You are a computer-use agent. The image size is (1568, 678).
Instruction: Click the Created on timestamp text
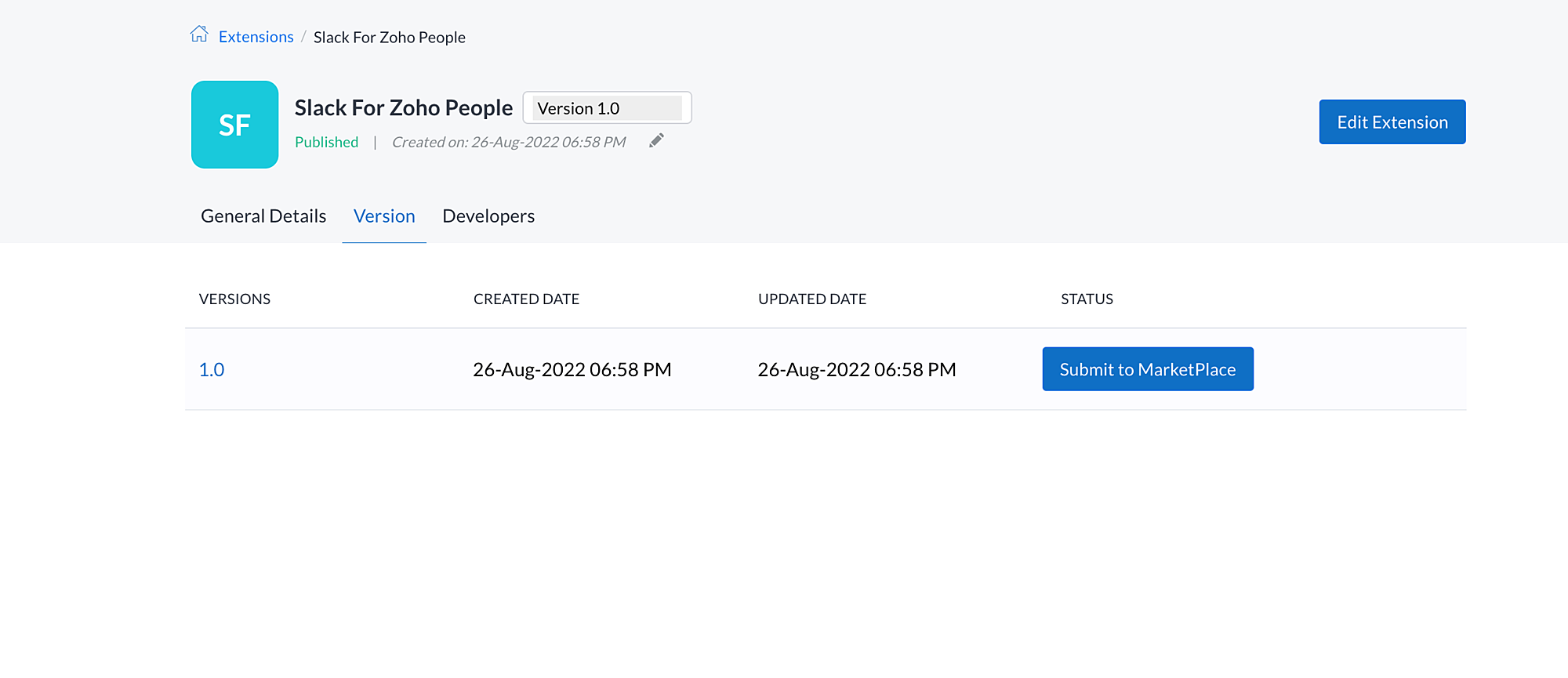point(508,142)
